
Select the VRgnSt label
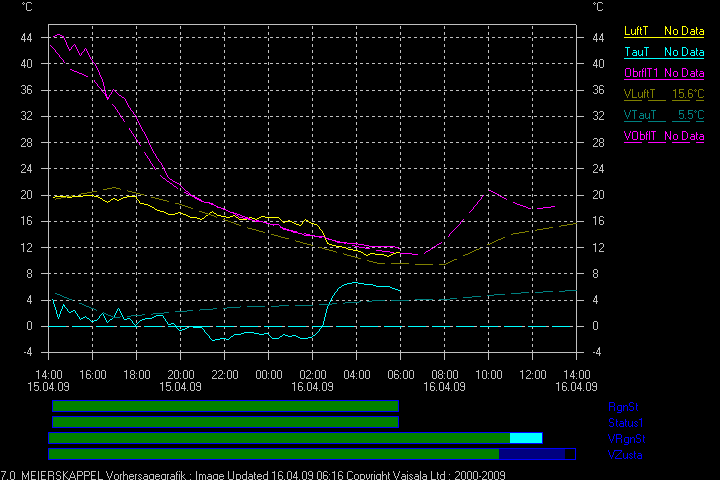[x=627, y=439]
